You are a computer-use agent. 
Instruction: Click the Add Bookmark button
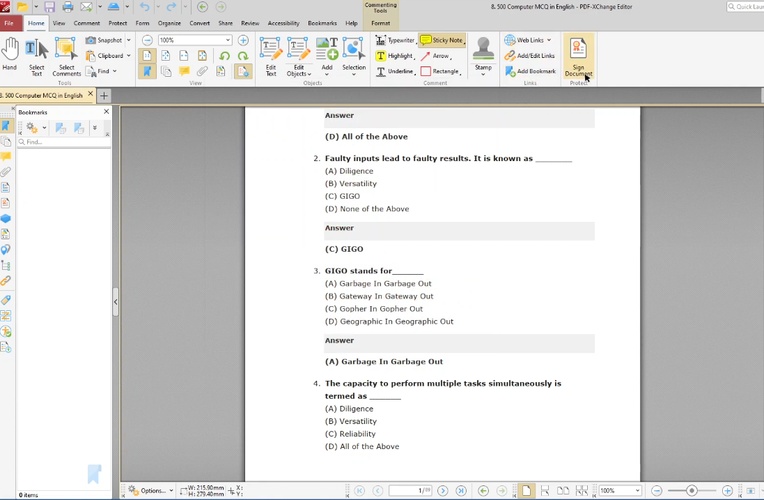tap(530, 71)
